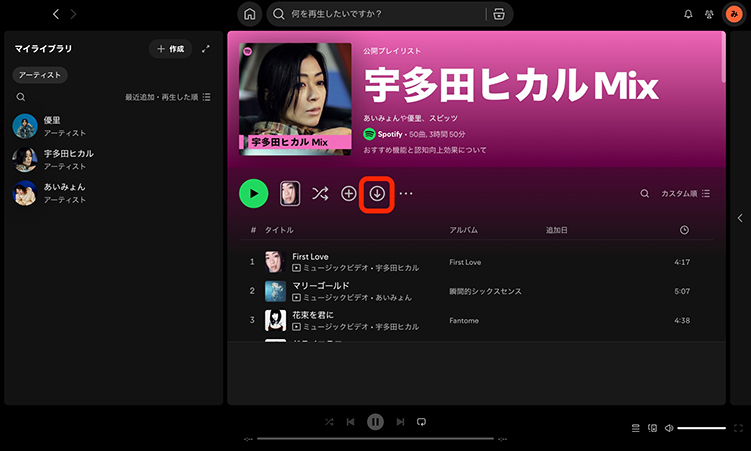Expand the library with the expand icon
The height and width of the screenshot is (451, 751).
[205, 49]
